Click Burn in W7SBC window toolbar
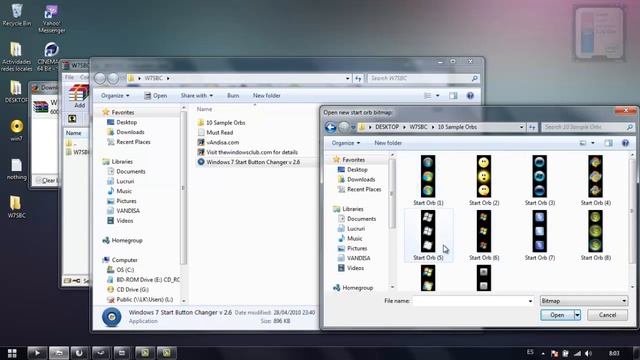The width and height of the screenshot is (640, 360). click(233, 96)
